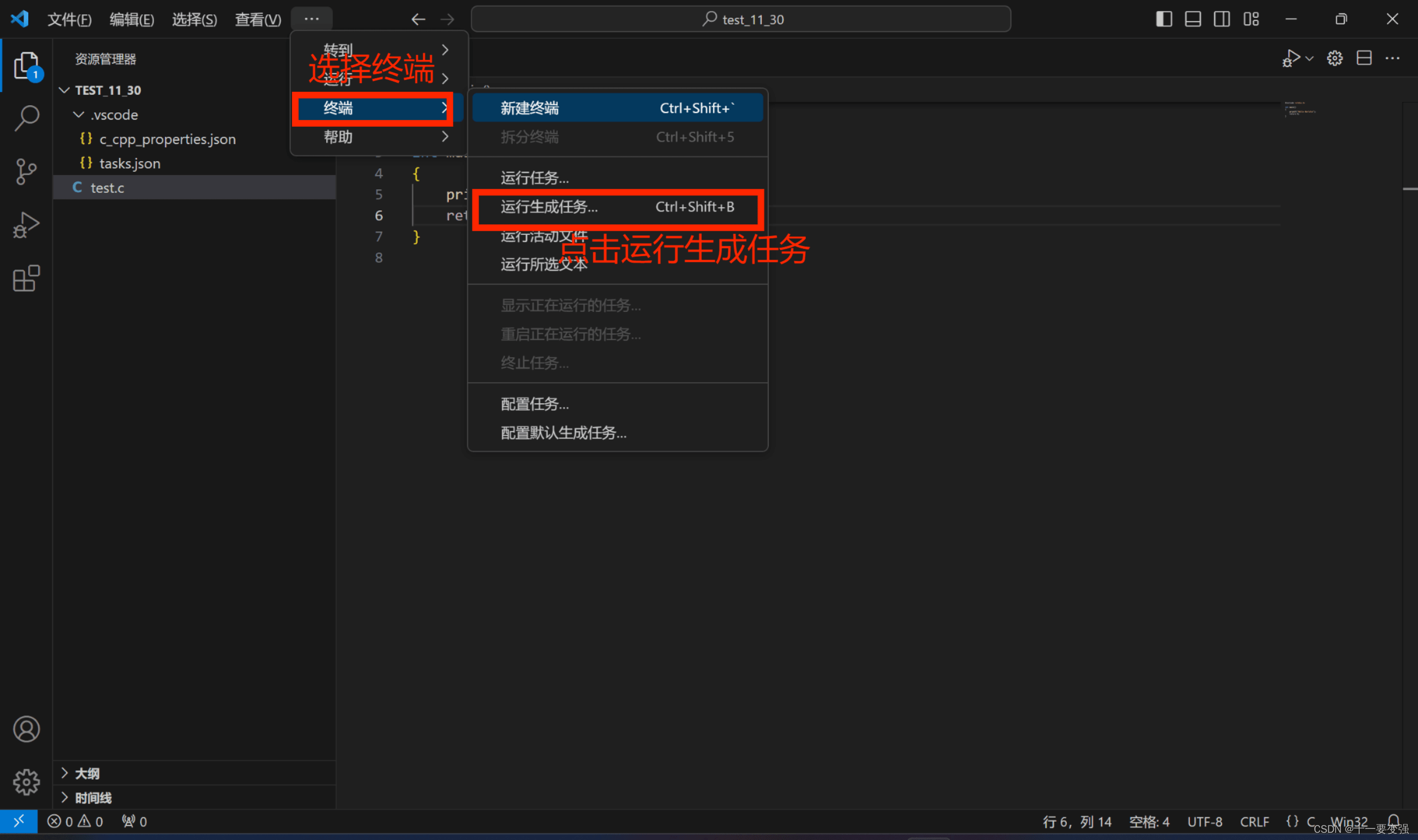This screenshot has height=840, width=1418.
Task: Change encoding via UTF-8 status item
Action: 1205,821
